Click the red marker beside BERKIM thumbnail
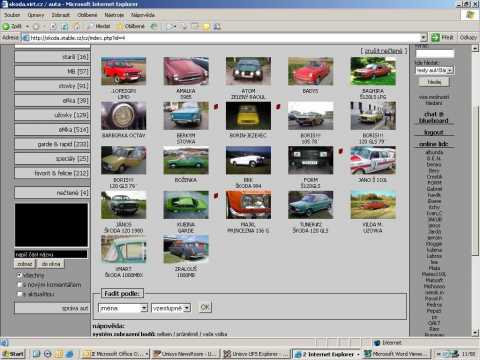This screenshot has height=360, width=480. pyautogui.click(x=216, y=107)
